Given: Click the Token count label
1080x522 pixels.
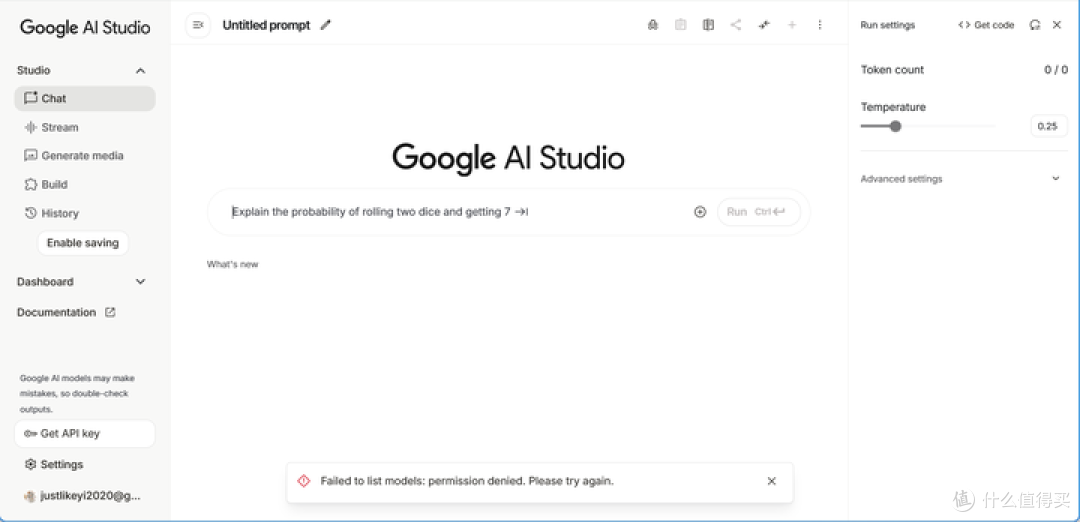Looking at the screenshot, I should point(893,70).
